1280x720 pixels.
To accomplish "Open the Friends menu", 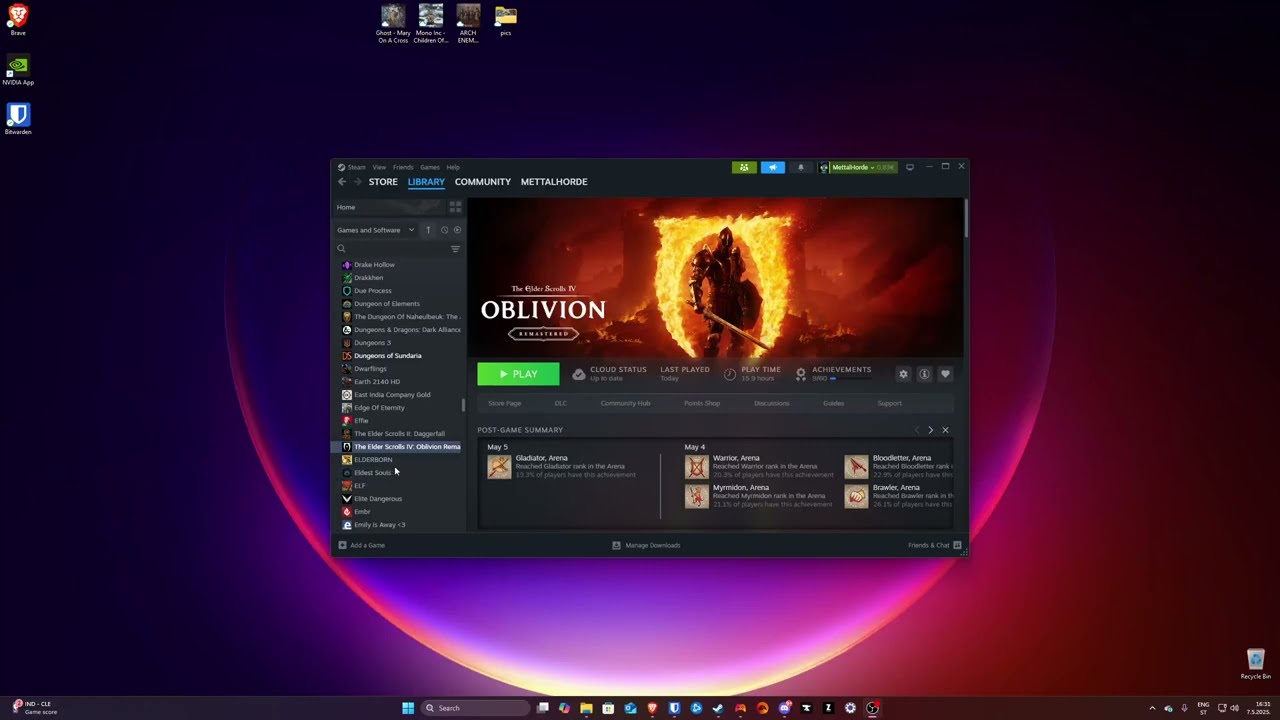I will [x=403, y=167].
